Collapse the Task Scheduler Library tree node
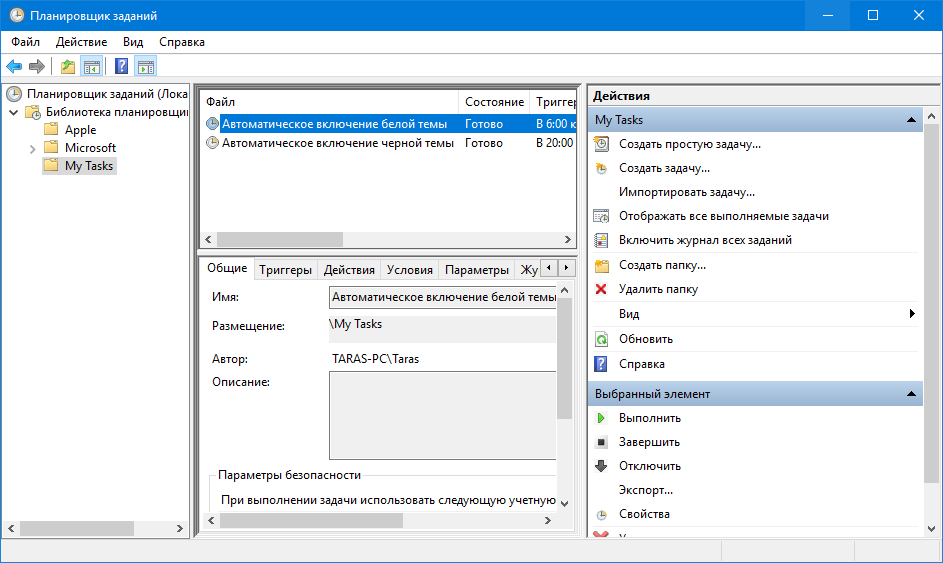The width and height of the screenshot is (943, 563). [13, 112]
